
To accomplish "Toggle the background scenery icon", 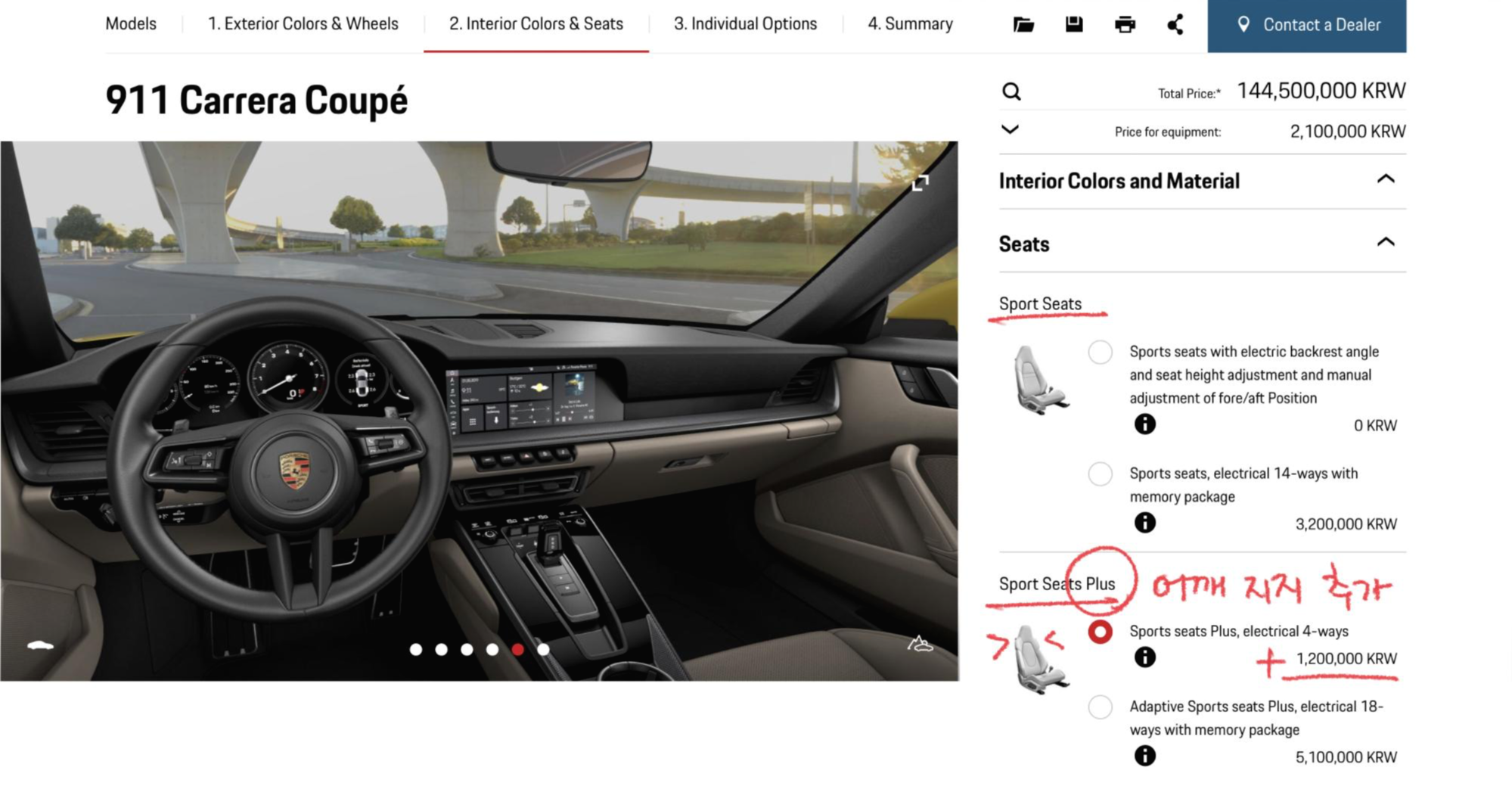I will tap(920, 644).
